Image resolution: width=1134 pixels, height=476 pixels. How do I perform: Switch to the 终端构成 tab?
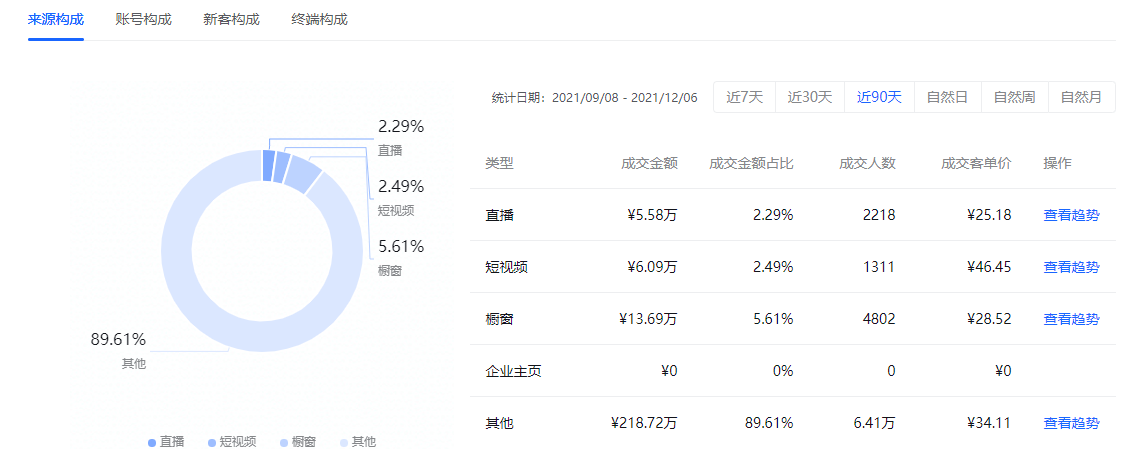[x=320, y=20]
